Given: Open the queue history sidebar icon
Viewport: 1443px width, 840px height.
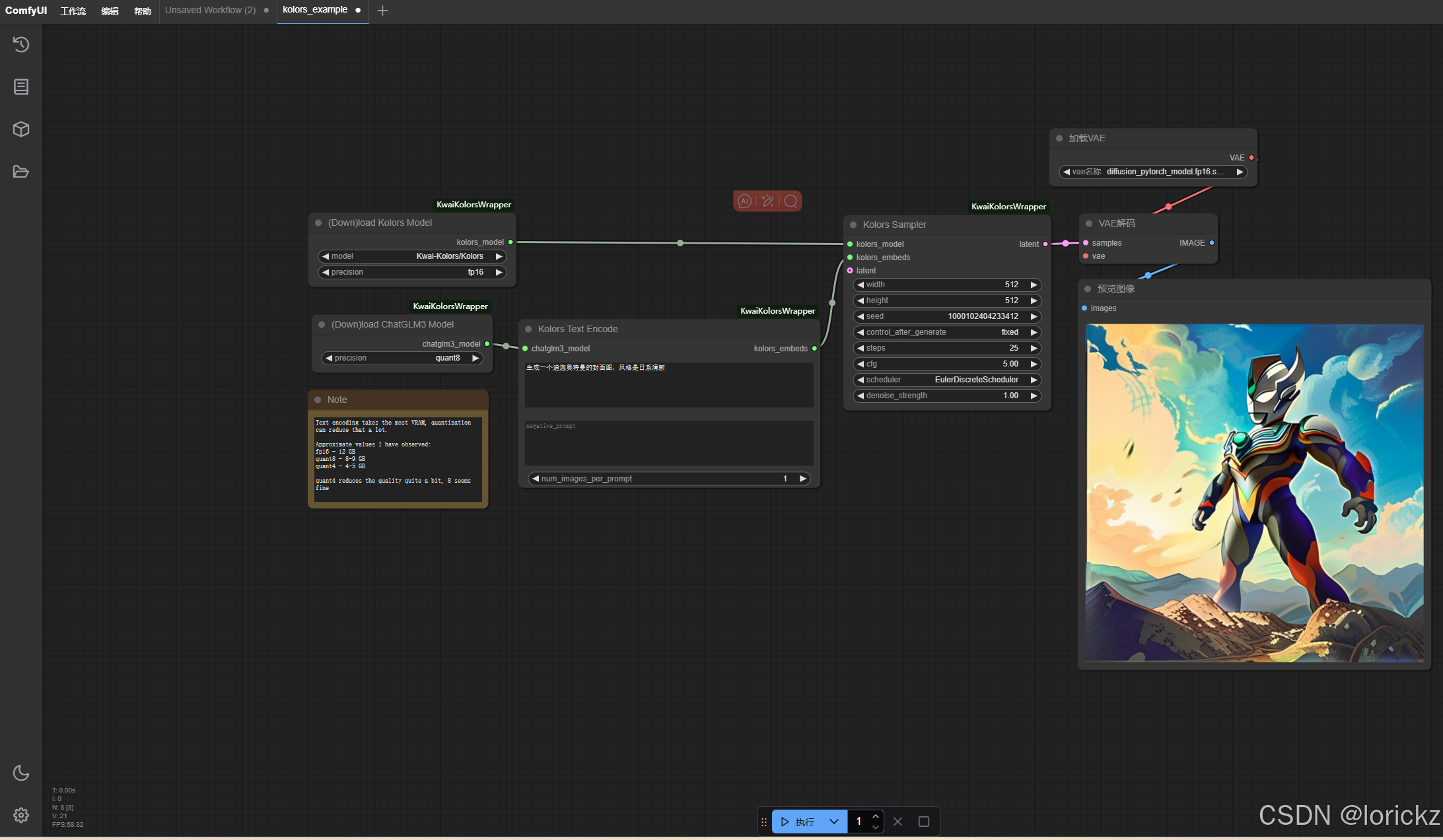Looking at the screenshot, I should point(21,44).
